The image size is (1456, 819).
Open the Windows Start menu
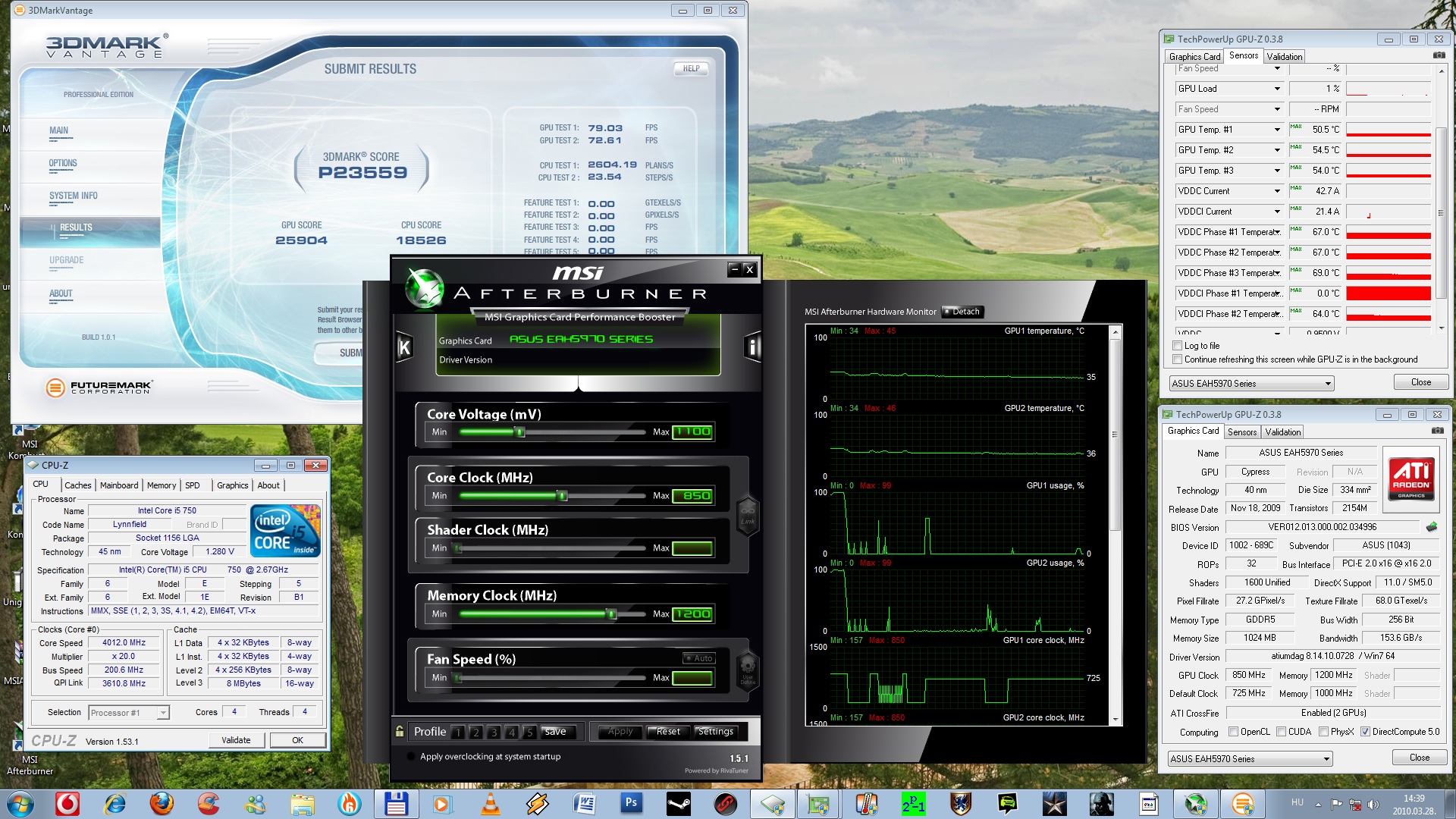(x=20, y=803)
